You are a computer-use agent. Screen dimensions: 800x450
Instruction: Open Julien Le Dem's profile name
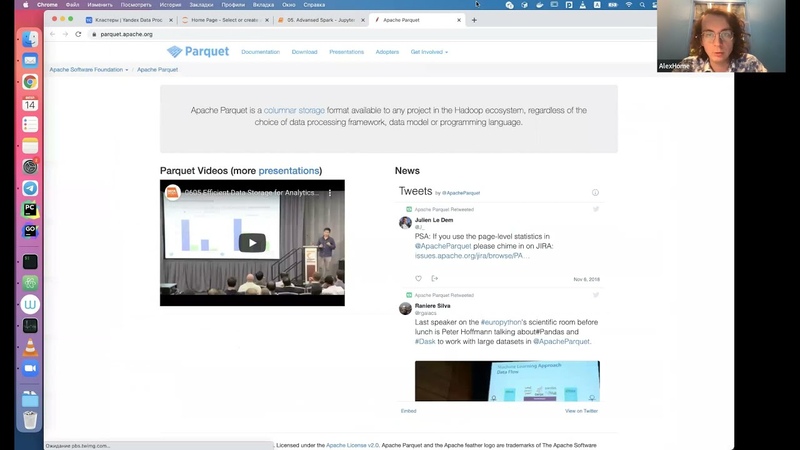(x=434, y=220)
